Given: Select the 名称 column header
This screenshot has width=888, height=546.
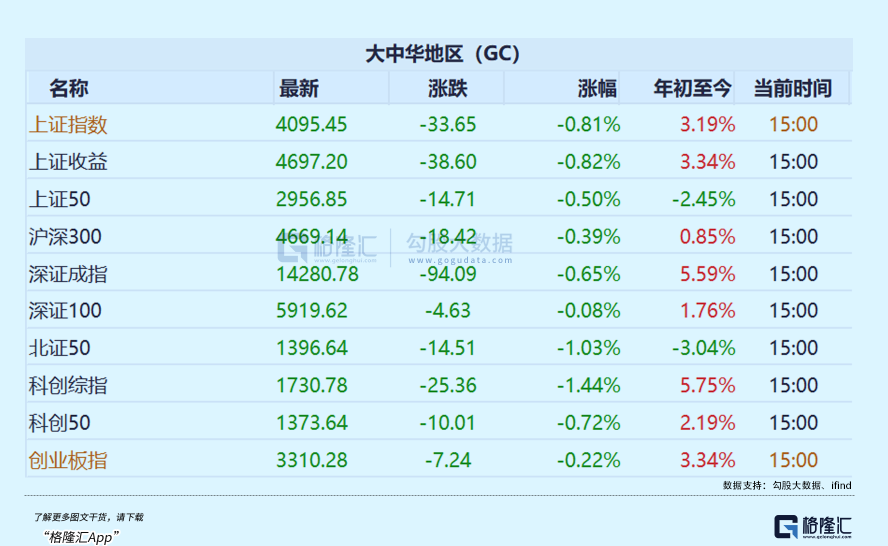Looking at the screenshot, I should (x=69, y=88).
